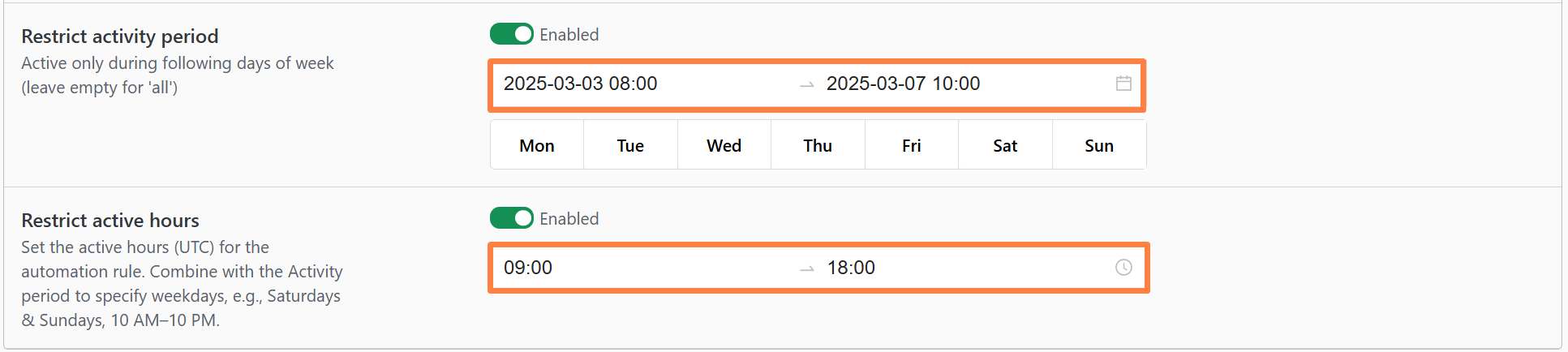1568x352 pixels.
Task: Enable Fri in the weekday row
Action: pos(911,146)
